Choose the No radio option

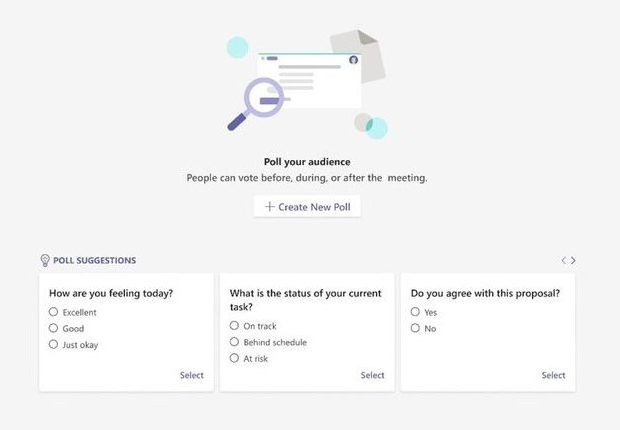pos(415,328)
